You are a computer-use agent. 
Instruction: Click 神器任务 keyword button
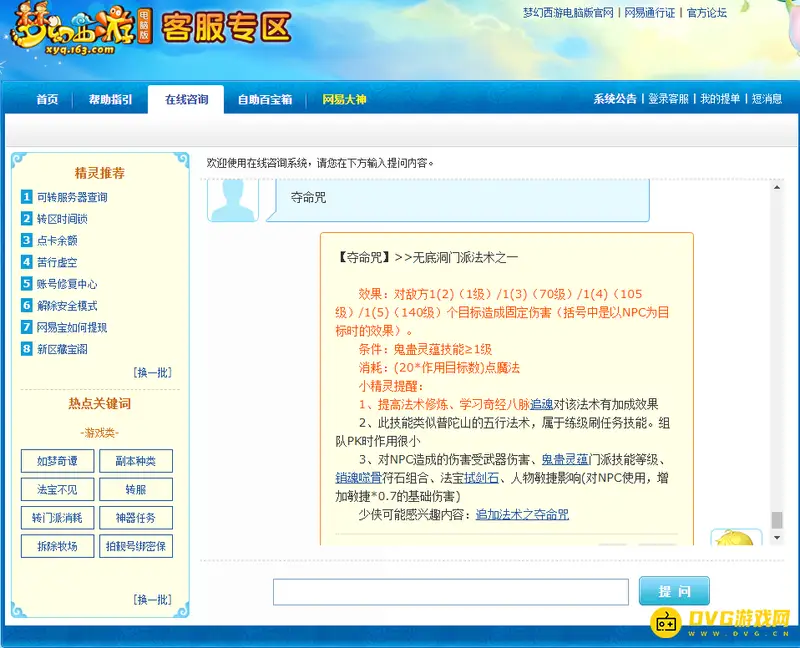[136, 517]
